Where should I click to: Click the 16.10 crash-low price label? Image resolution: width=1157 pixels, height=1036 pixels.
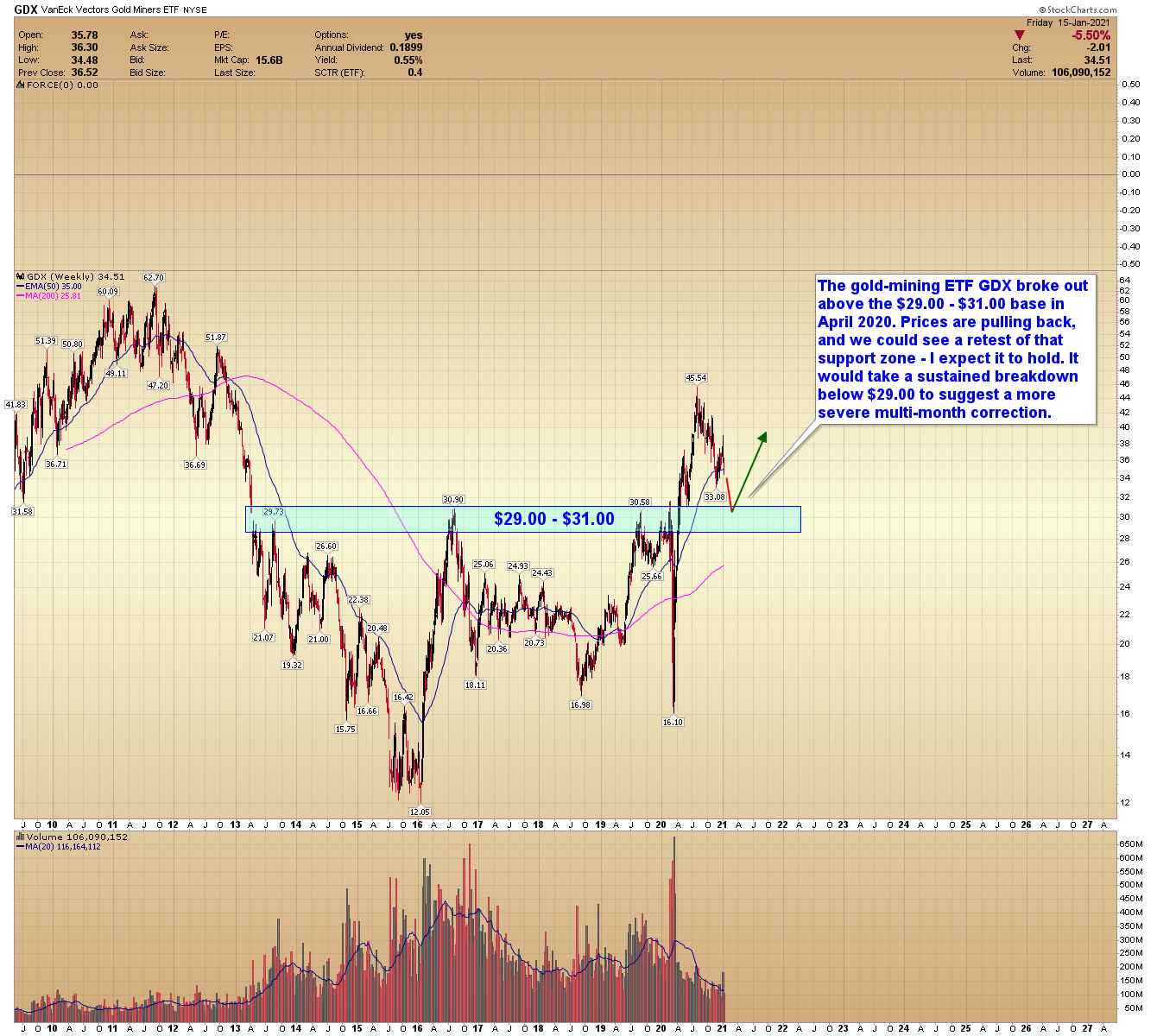click(x=673, y=722)
